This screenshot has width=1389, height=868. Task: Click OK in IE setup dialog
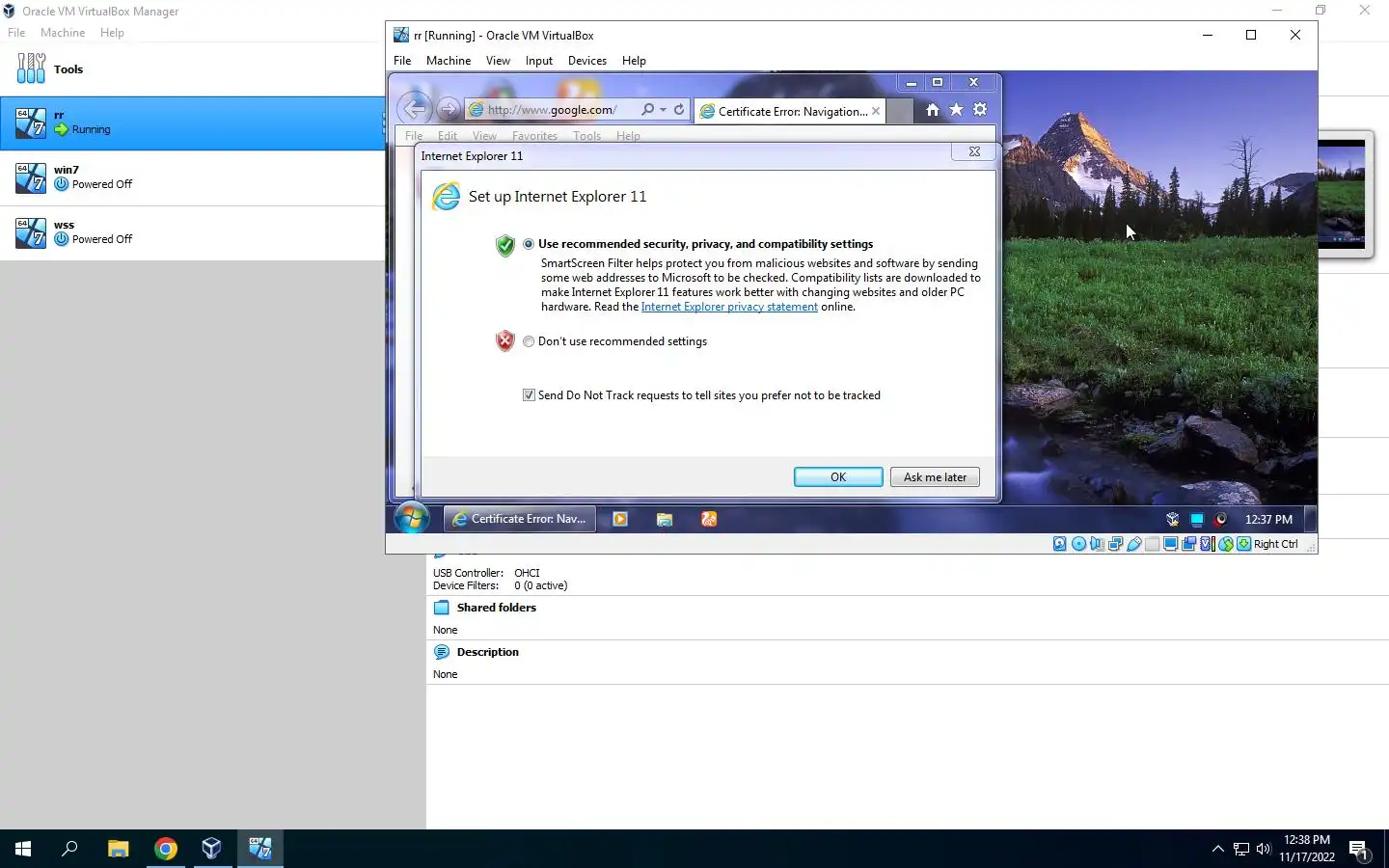(838, 477)
